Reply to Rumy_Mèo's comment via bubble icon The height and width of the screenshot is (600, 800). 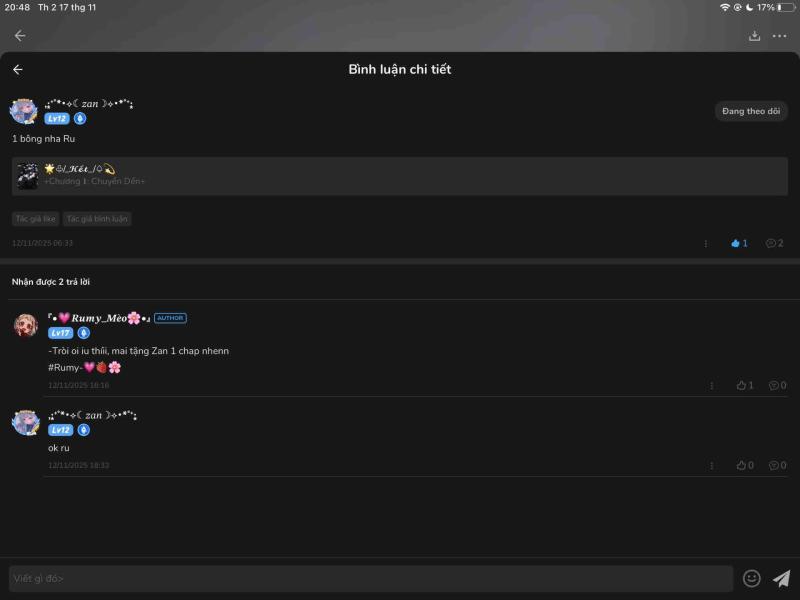778,385
